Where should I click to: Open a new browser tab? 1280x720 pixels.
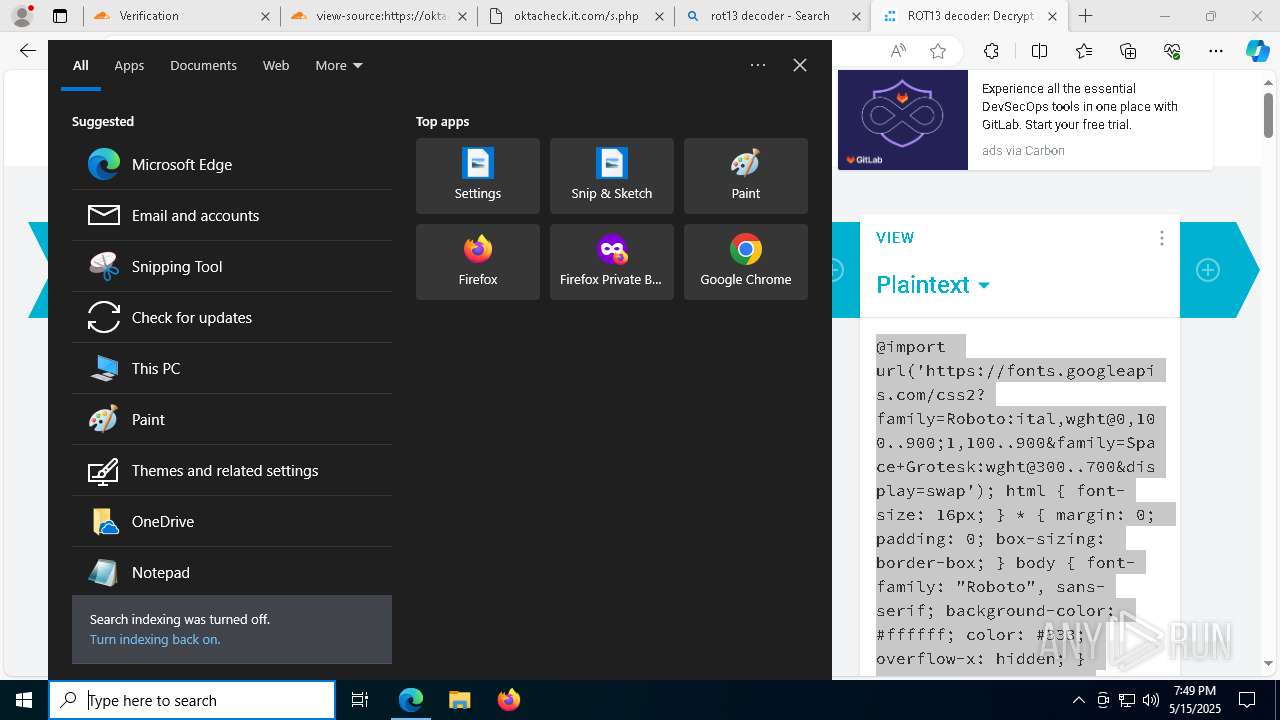point(1085,16)
